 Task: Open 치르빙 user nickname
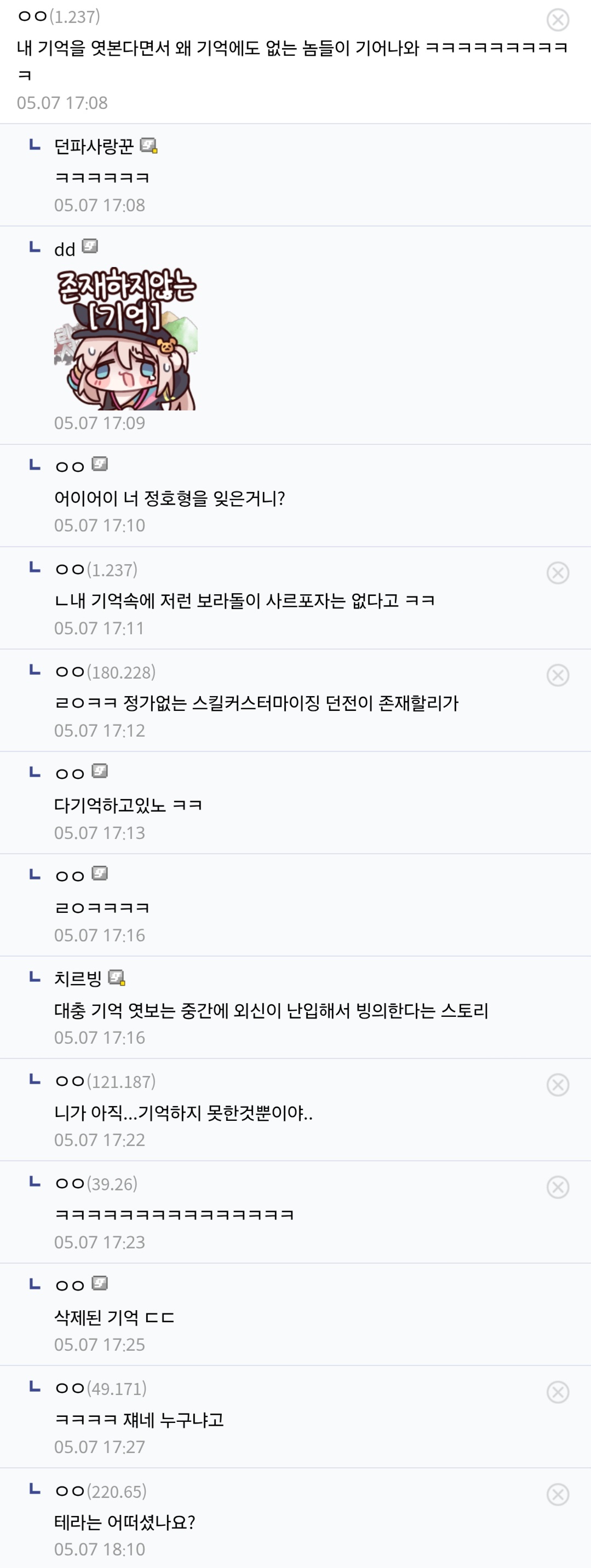(78, 979)
